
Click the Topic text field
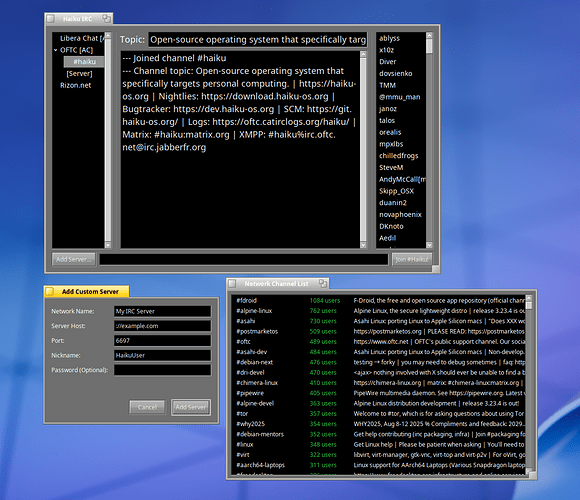[x=258, y=40]
